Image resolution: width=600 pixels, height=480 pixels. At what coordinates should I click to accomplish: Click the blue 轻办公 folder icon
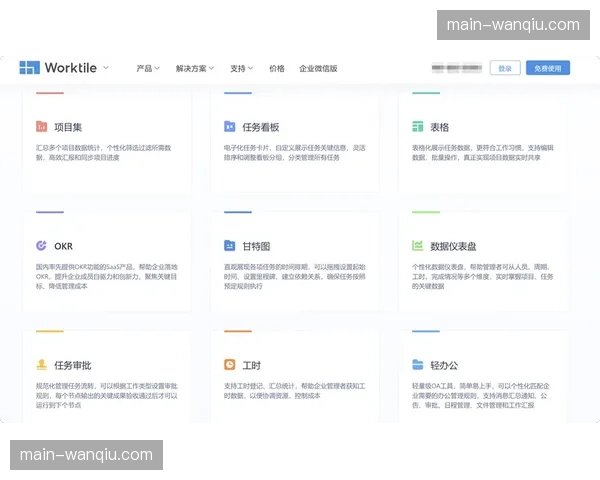coord(417,364)
